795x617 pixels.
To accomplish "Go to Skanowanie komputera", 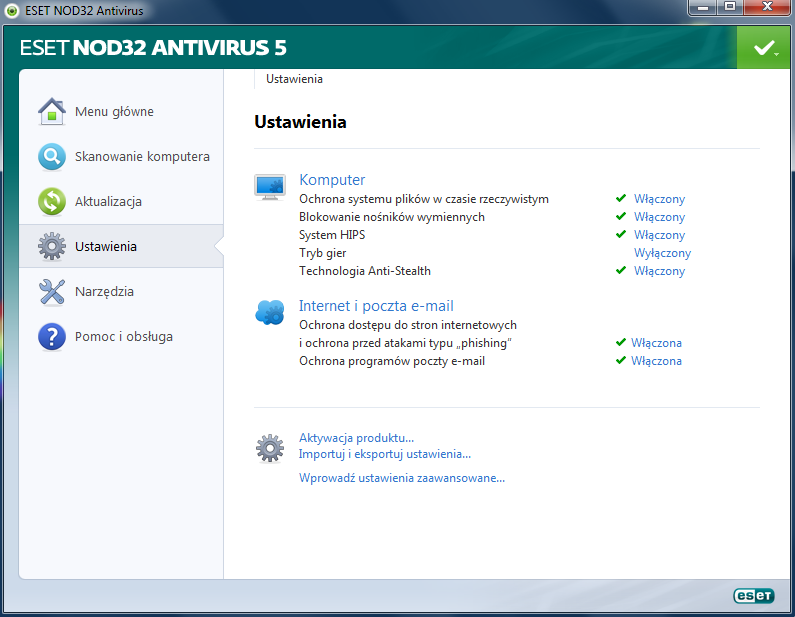I will tap(142, 157).
